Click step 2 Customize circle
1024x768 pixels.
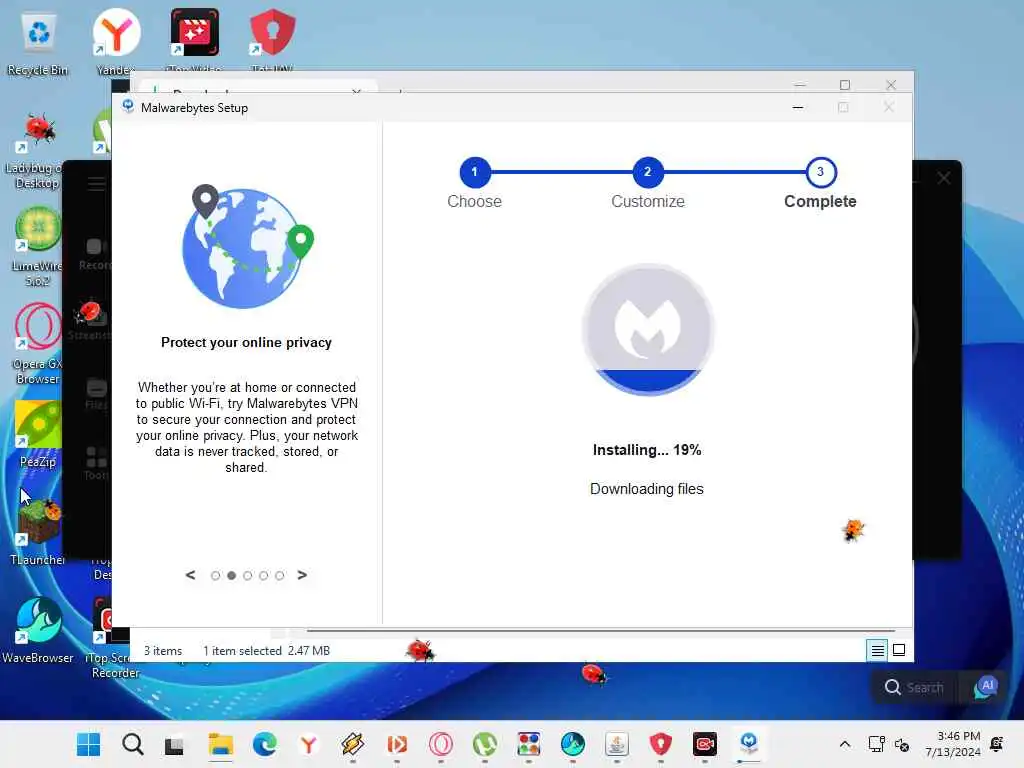pos(647,172)
